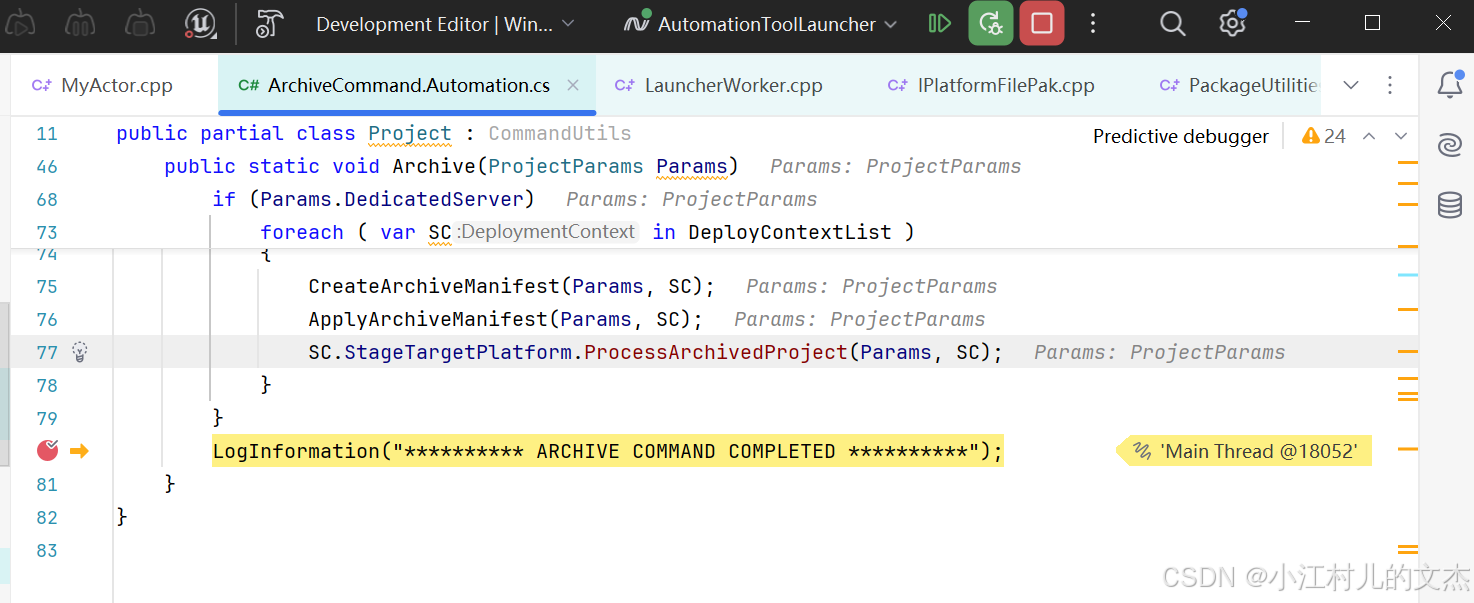
Task: Toggle the breakpoint on line 80
Action: point(47,451)
